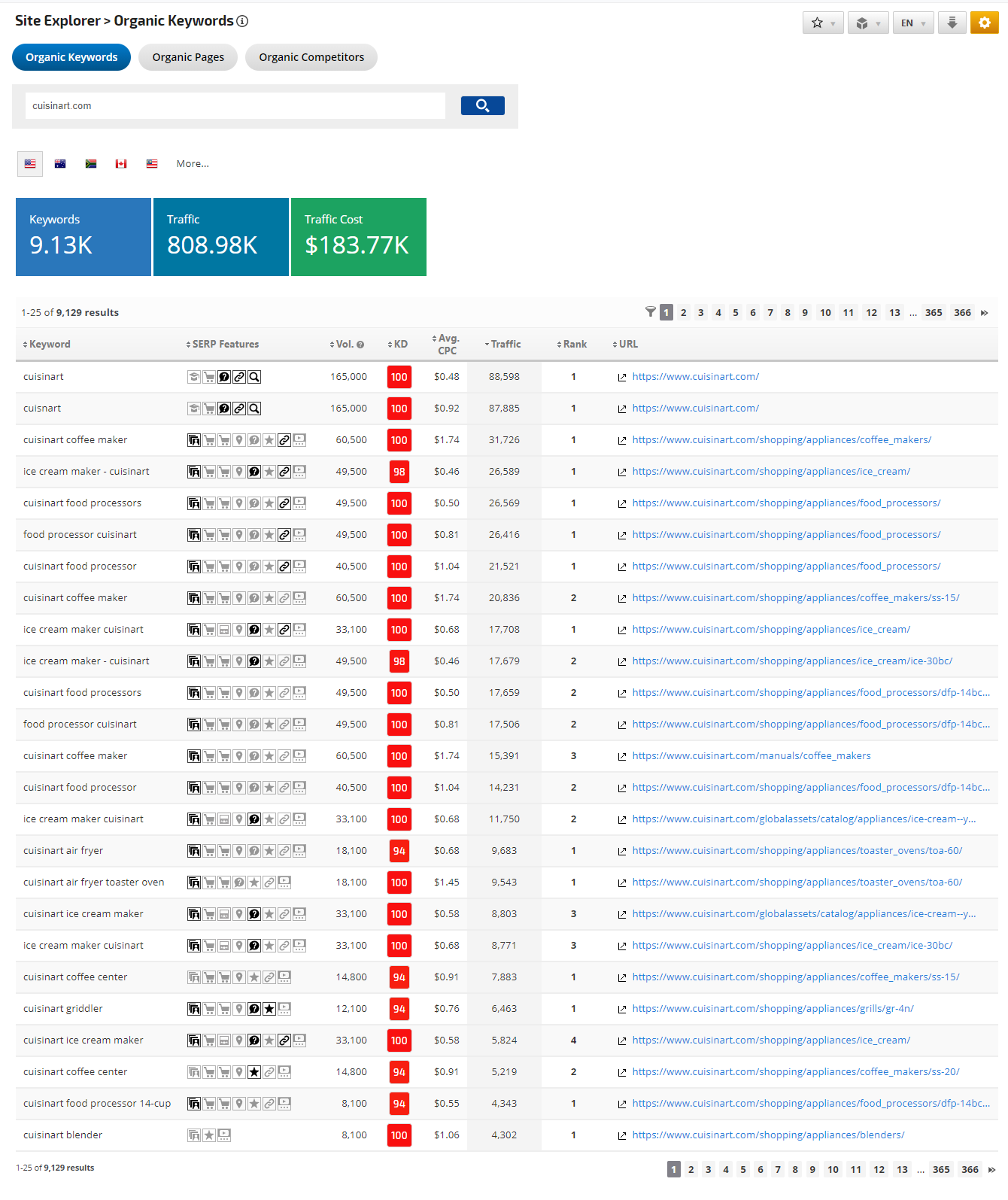The image size is (1008, 1200).
Task: Open external link icon for cuisinart blender row
Action: tap(622, 1136)
